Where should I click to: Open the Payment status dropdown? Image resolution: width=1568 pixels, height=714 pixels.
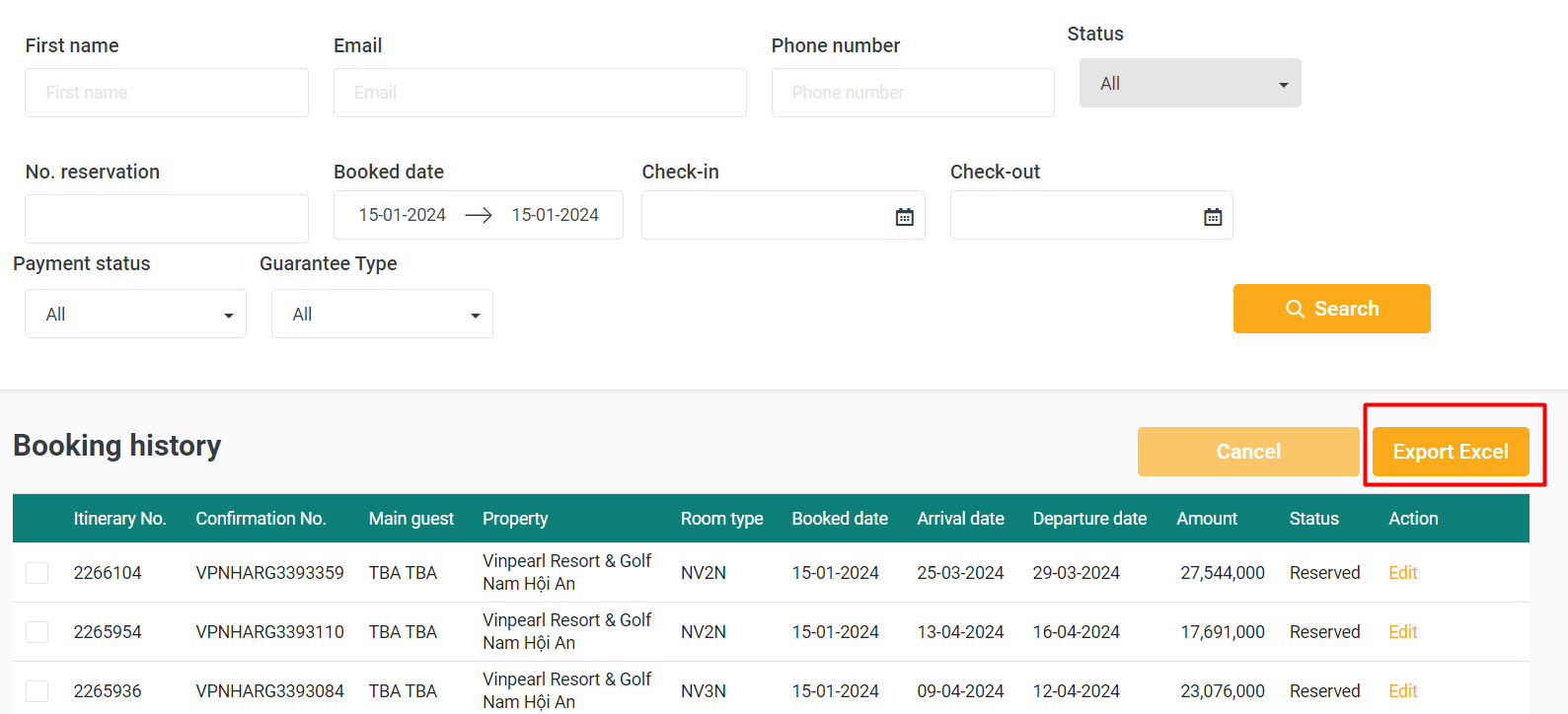[135, 315]
